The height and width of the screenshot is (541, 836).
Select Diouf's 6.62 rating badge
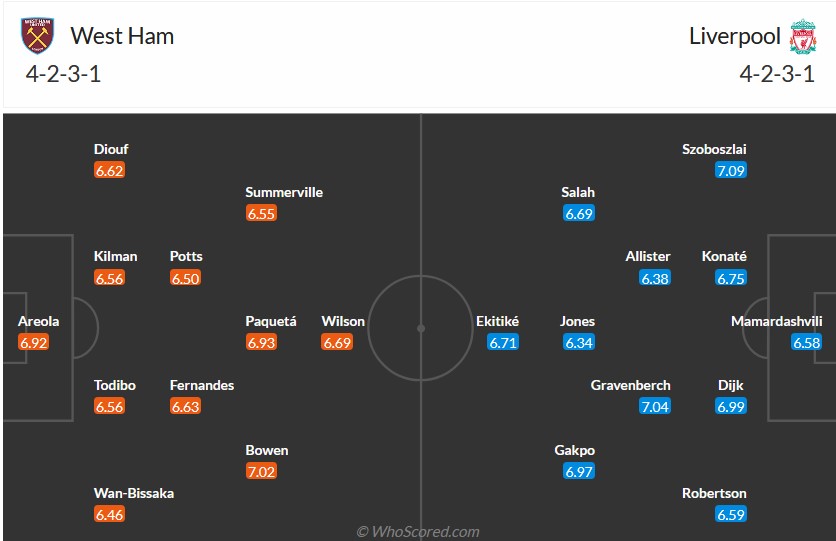click(x=109, y=171)
